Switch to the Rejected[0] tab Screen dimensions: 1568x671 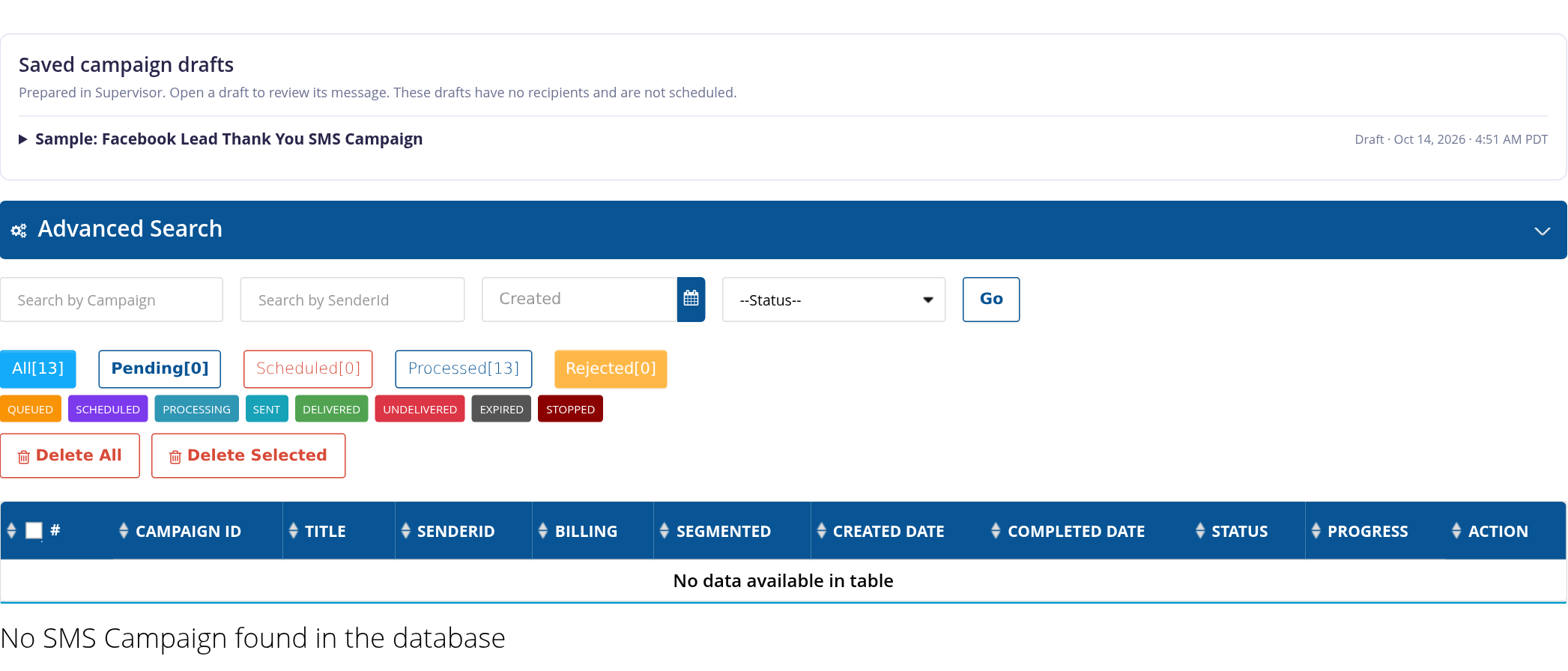click(x=611, y=368)
